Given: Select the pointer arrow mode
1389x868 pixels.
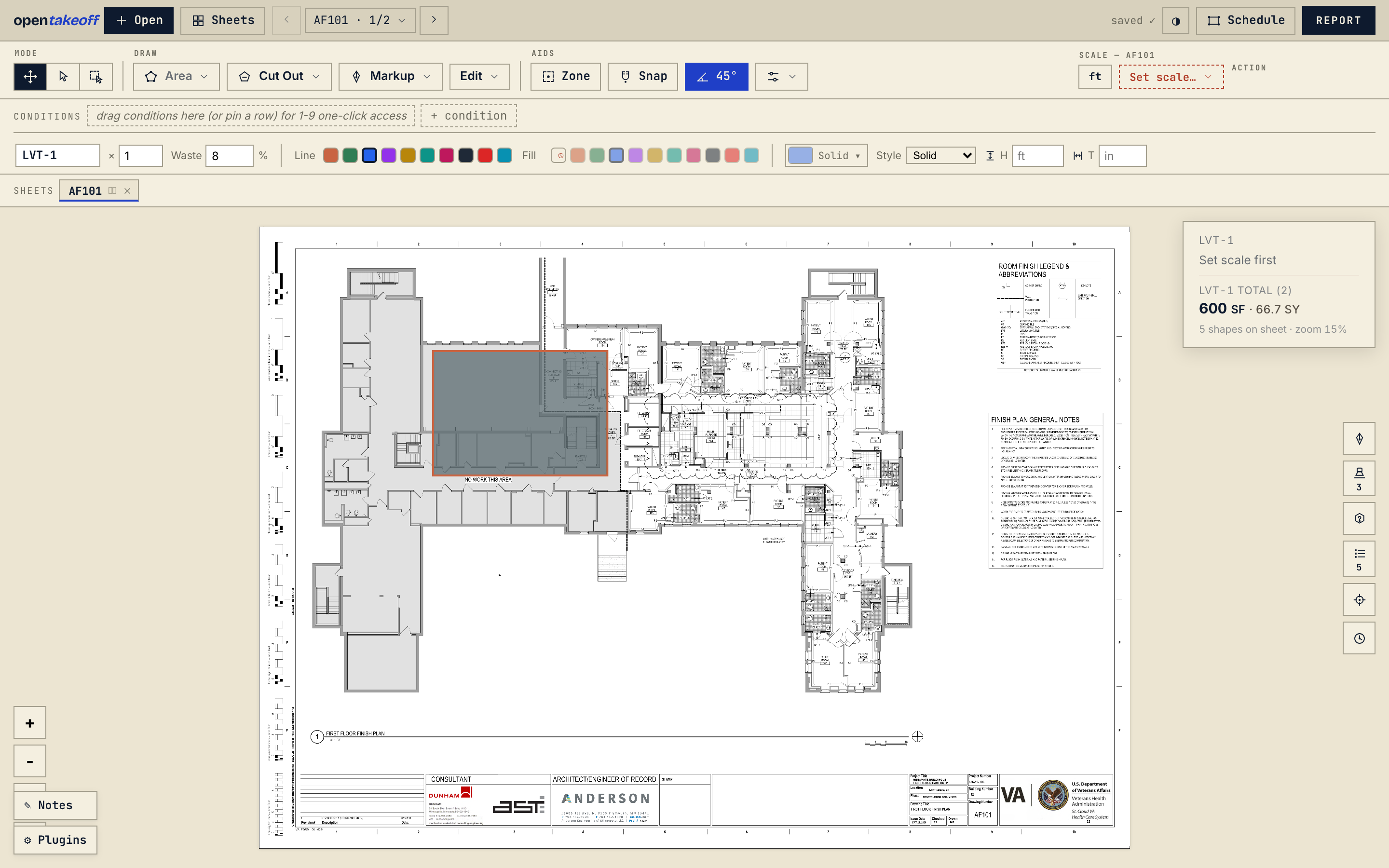Looking at the screenshot, I should (63, 76).
